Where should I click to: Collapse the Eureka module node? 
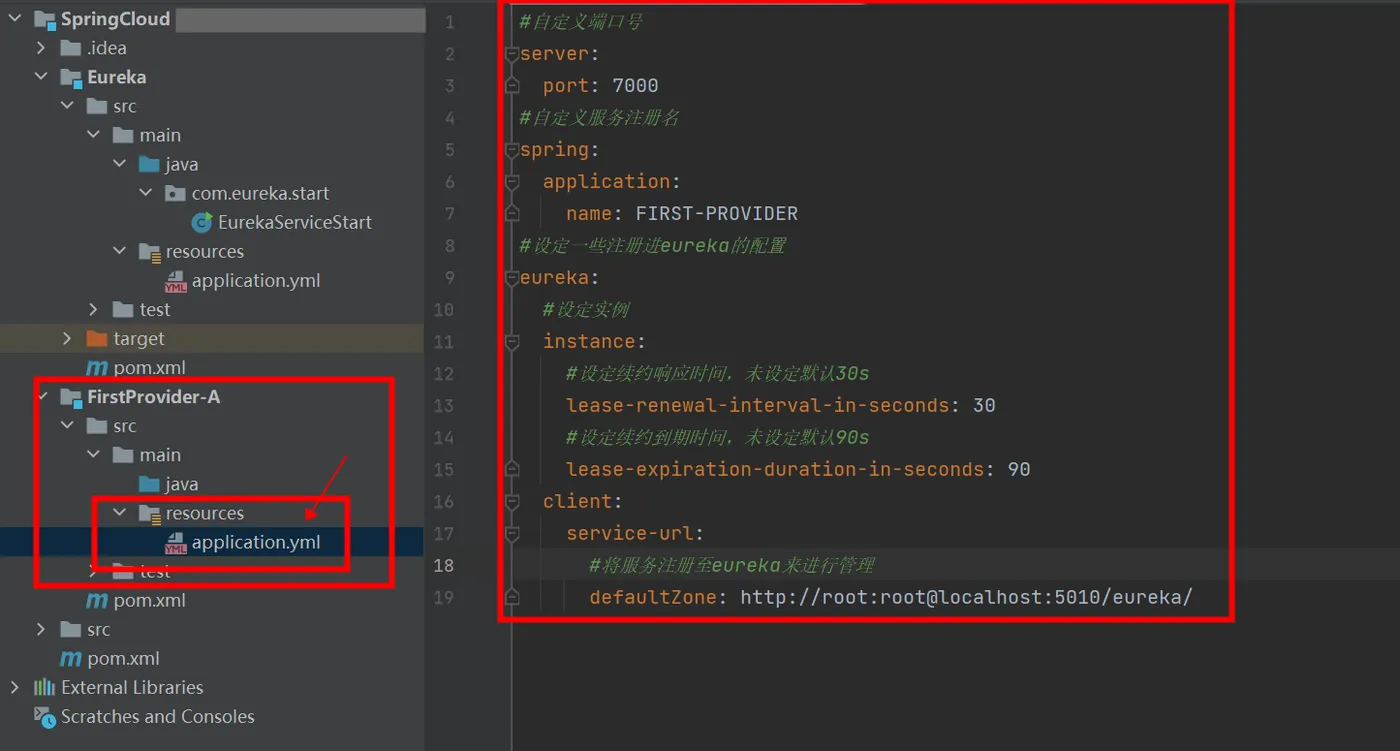[x=41, y=77]
